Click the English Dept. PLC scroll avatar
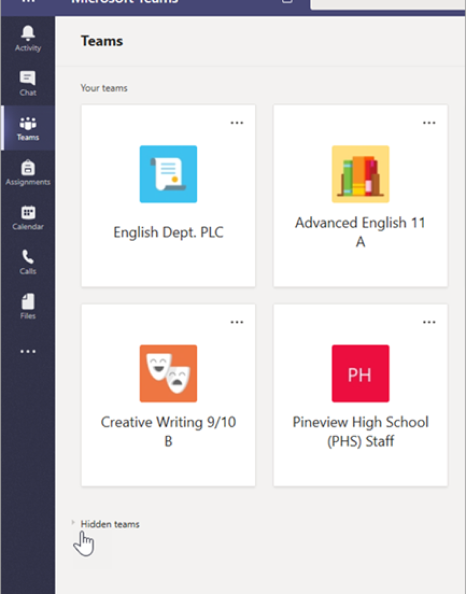The image size is (466, 594). click(168, 174)
